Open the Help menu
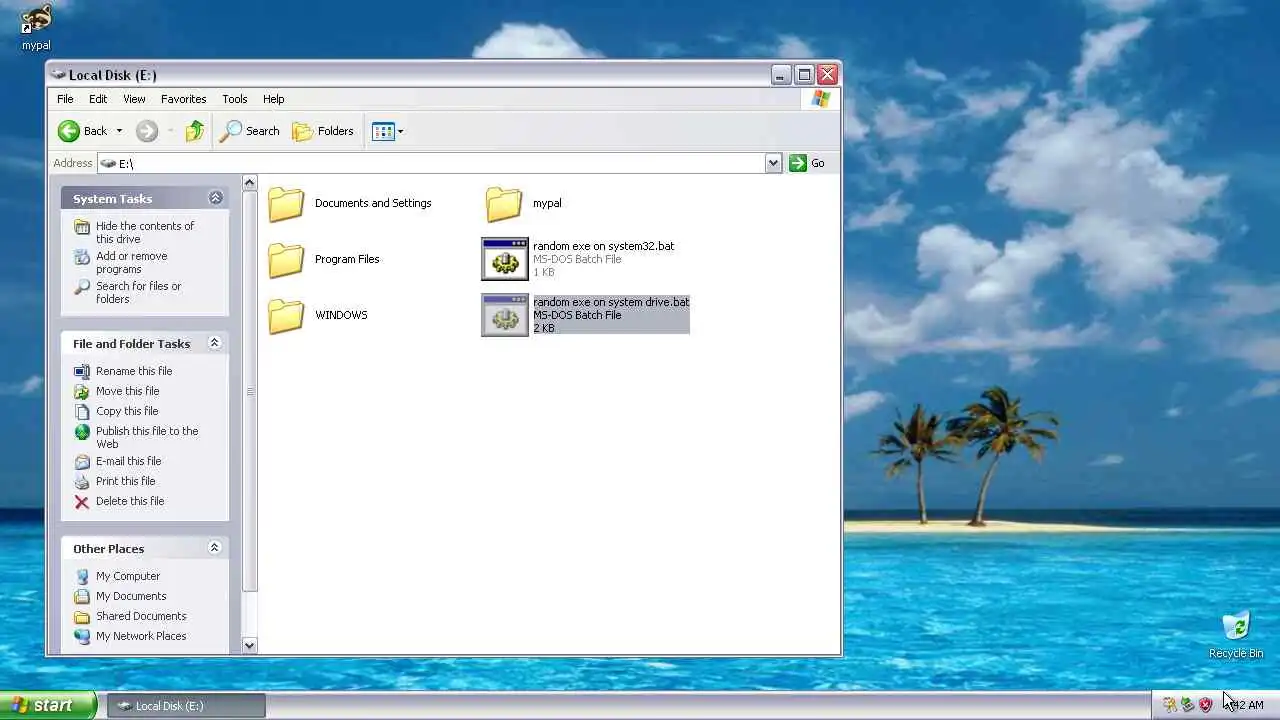This screenshot has height=720, width=1280. (x=273, y=99)
